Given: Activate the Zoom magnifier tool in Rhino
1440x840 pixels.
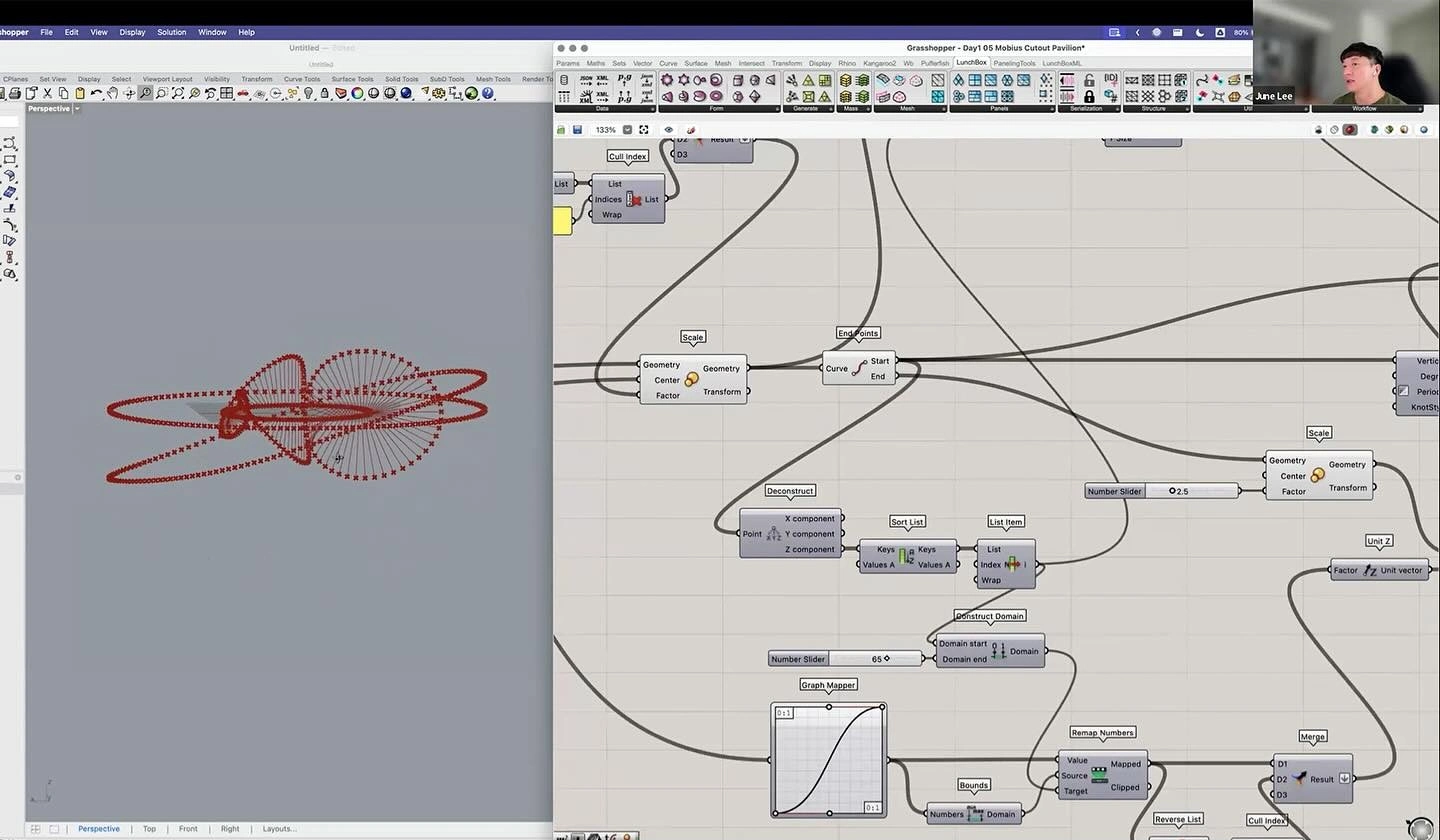Looking at the screenshot, I should coord(145,93).
